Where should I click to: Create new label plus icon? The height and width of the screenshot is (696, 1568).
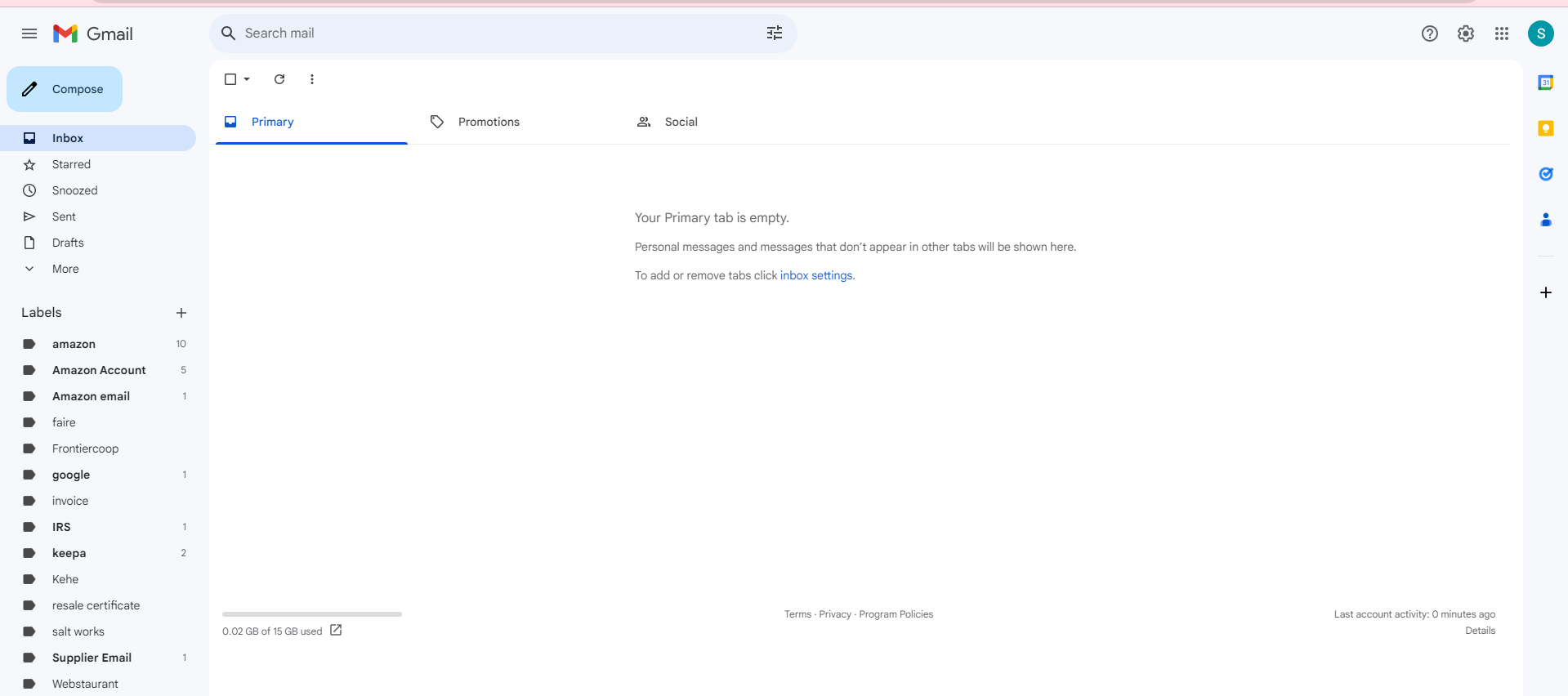[181, 313]
